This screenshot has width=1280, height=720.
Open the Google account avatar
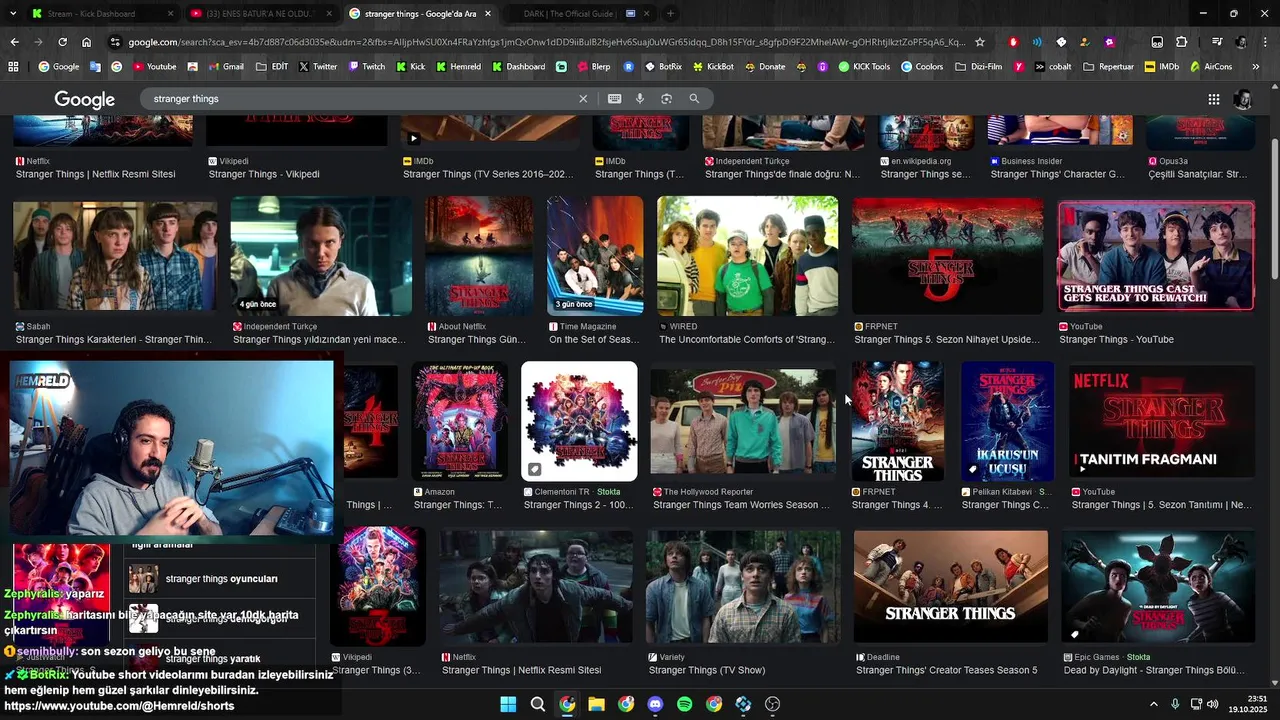click(x=1243, y=99)
